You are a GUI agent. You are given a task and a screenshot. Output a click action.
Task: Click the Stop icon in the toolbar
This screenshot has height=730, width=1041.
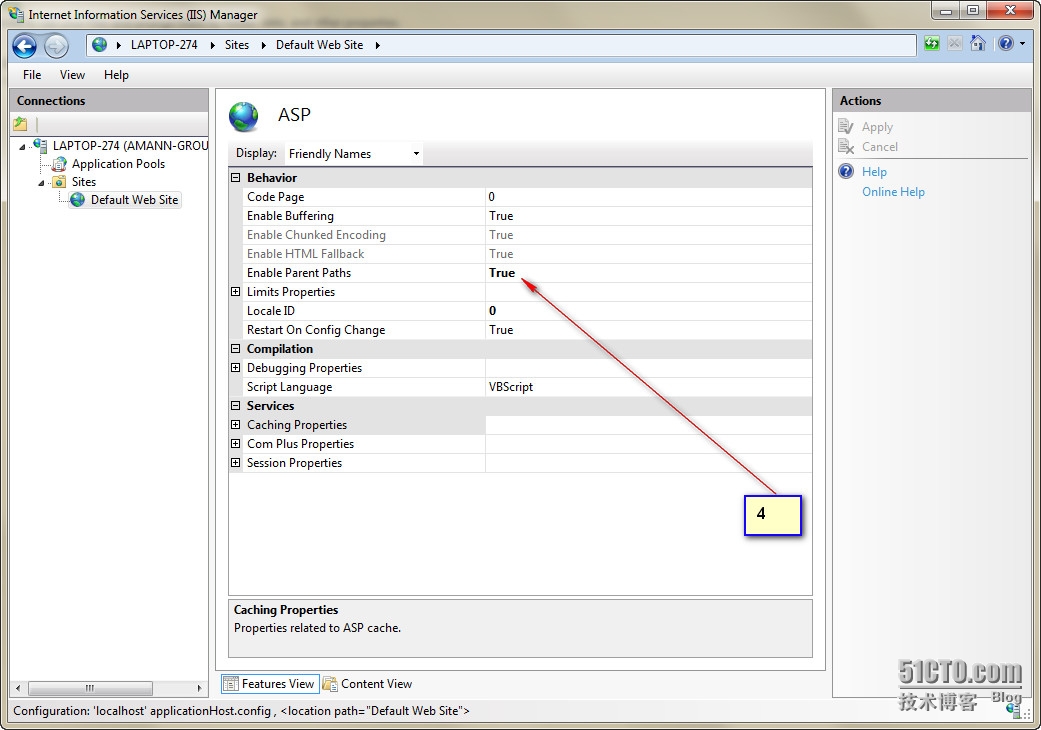955,44
